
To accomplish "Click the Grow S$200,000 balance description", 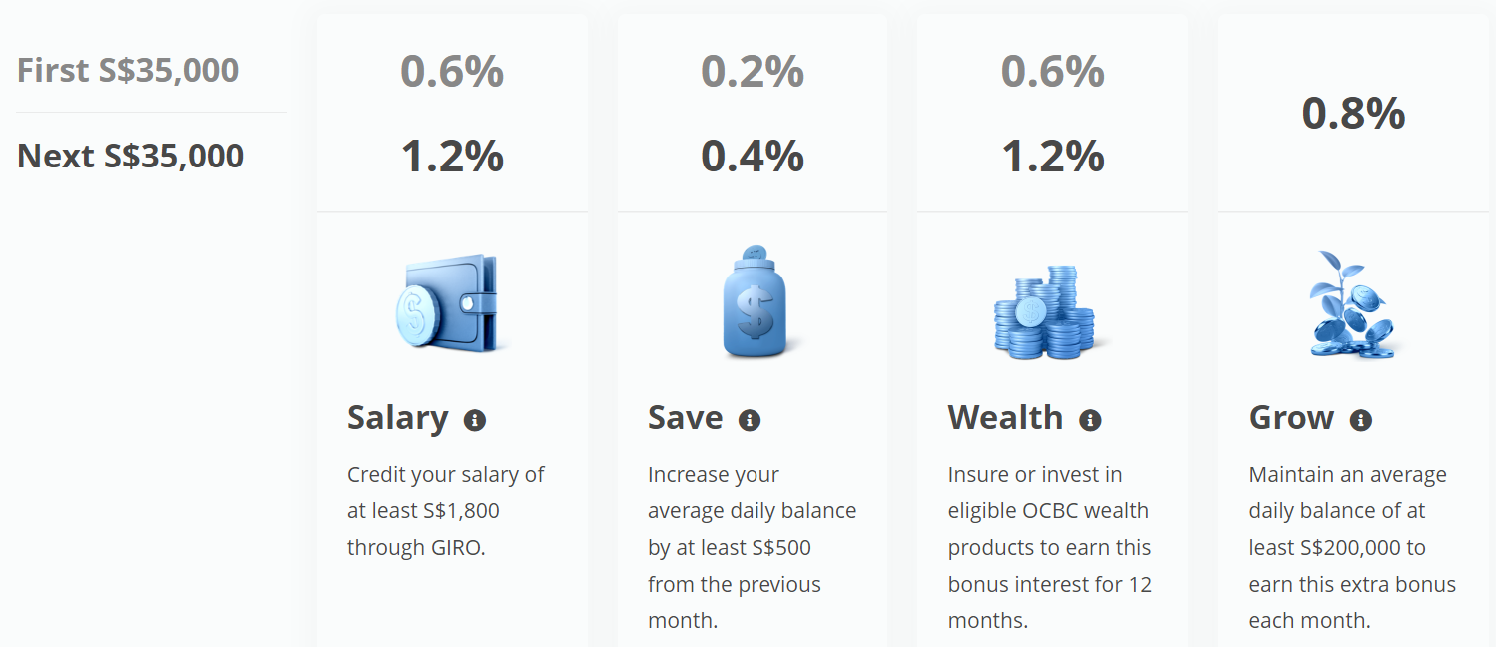I will [x=1352, y=547].
